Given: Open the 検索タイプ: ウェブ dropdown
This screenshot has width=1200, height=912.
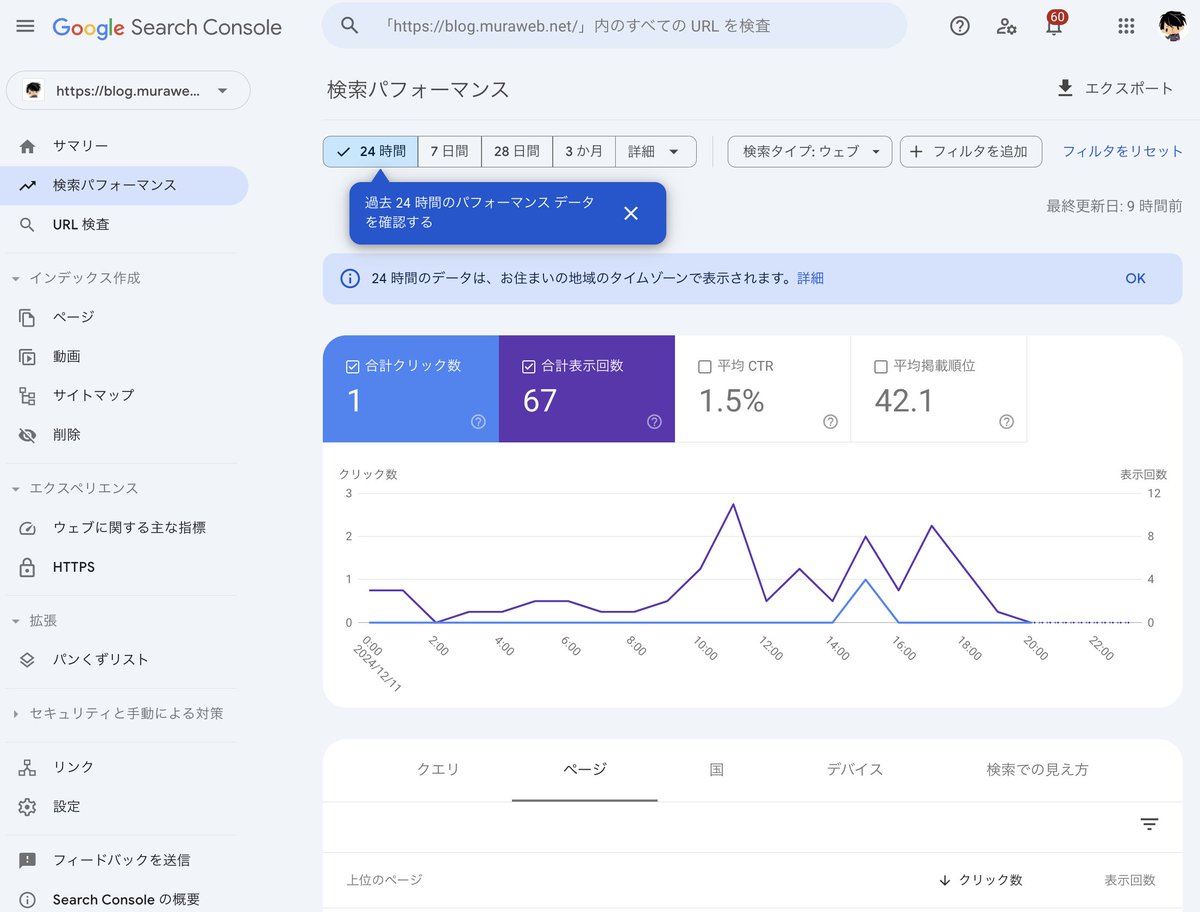Looking at the screenshot, I should pos(810,151).
